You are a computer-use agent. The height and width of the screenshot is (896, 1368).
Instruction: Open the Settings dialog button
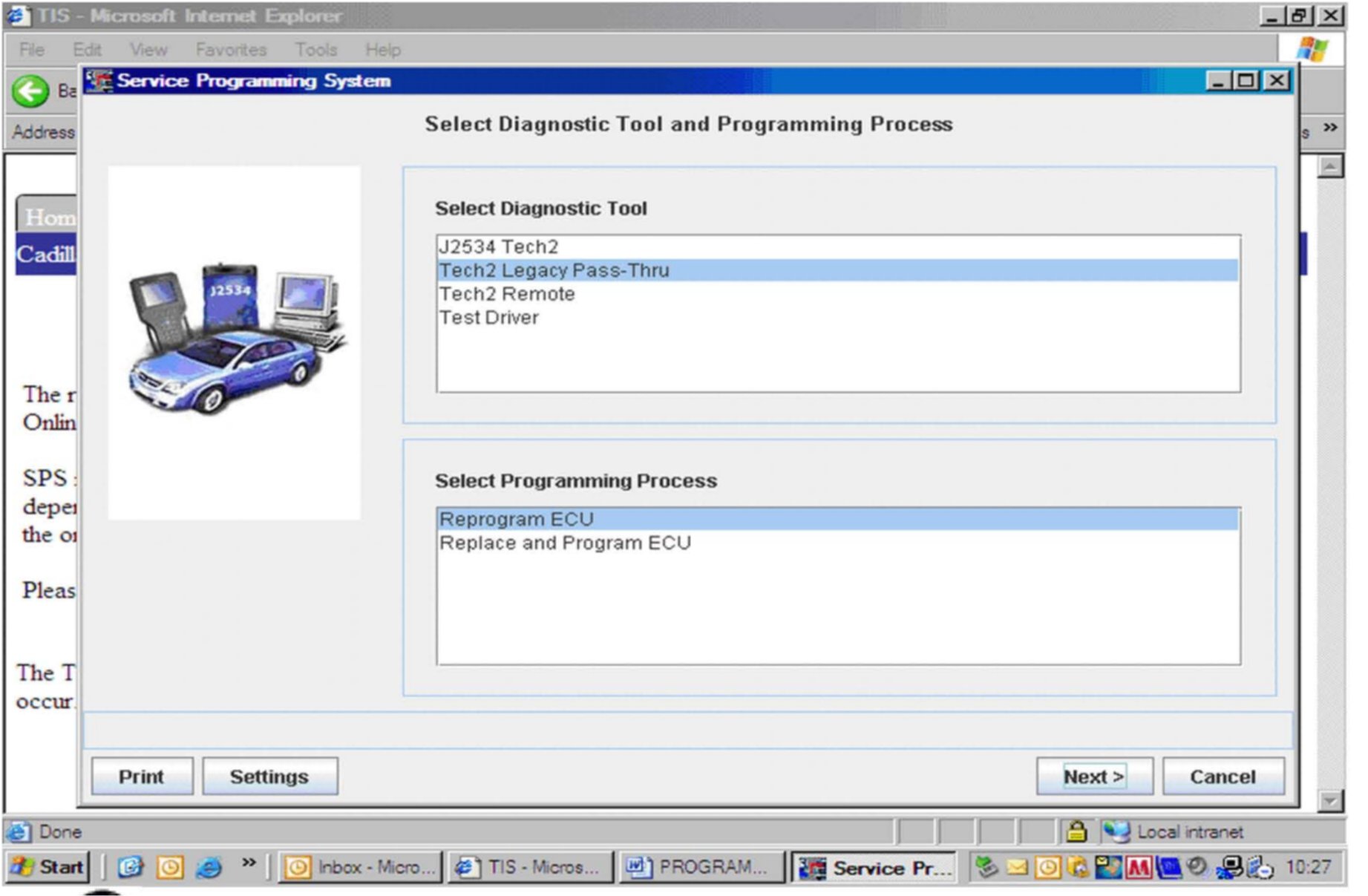[269, 776]
